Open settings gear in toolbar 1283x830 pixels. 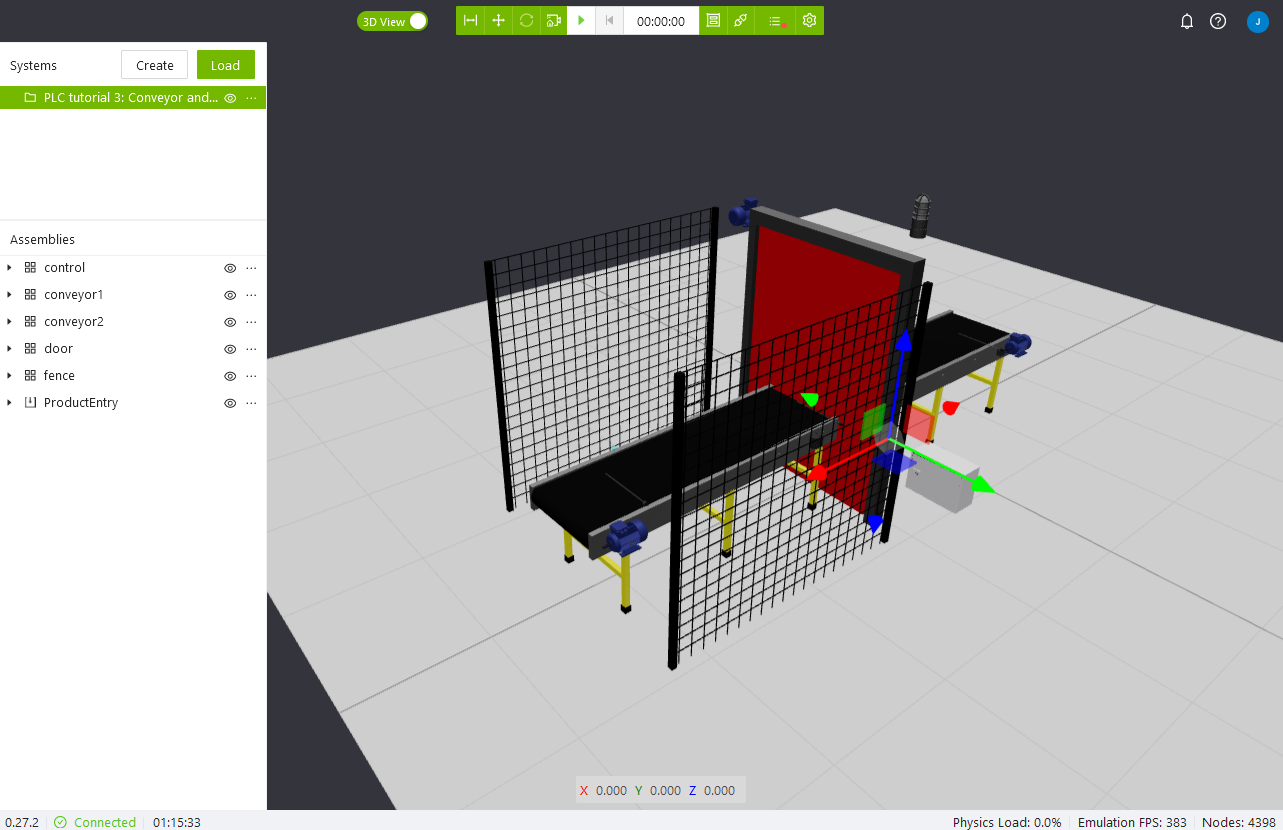tap(809, 21)
